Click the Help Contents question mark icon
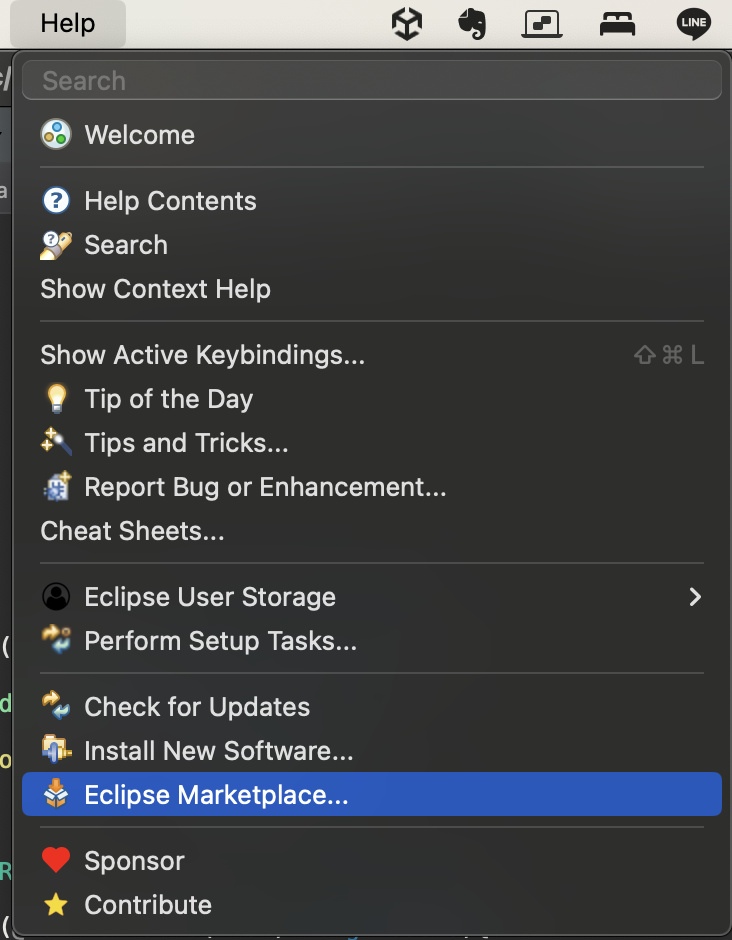732x940 pixels. pos(56,201)
